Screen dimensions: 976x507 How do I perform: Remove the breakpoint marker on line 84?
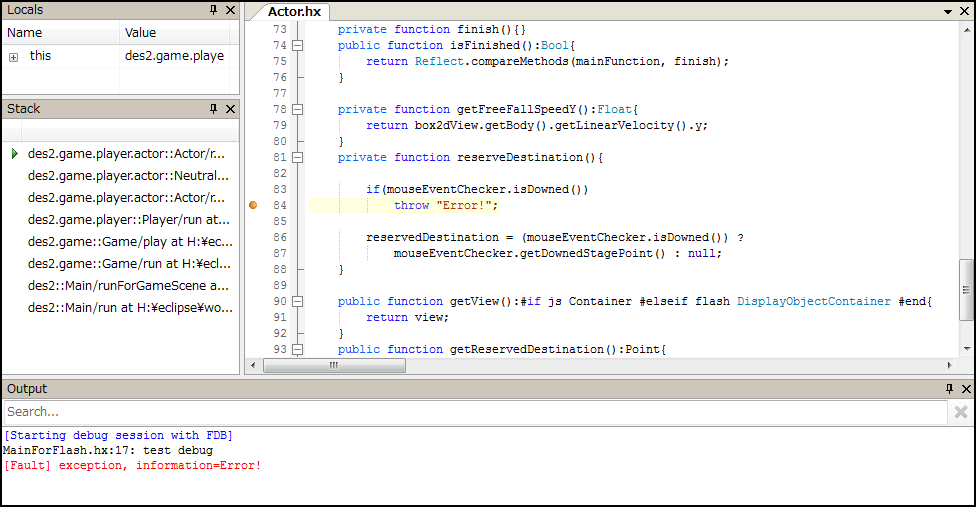(x=254, y=205)
